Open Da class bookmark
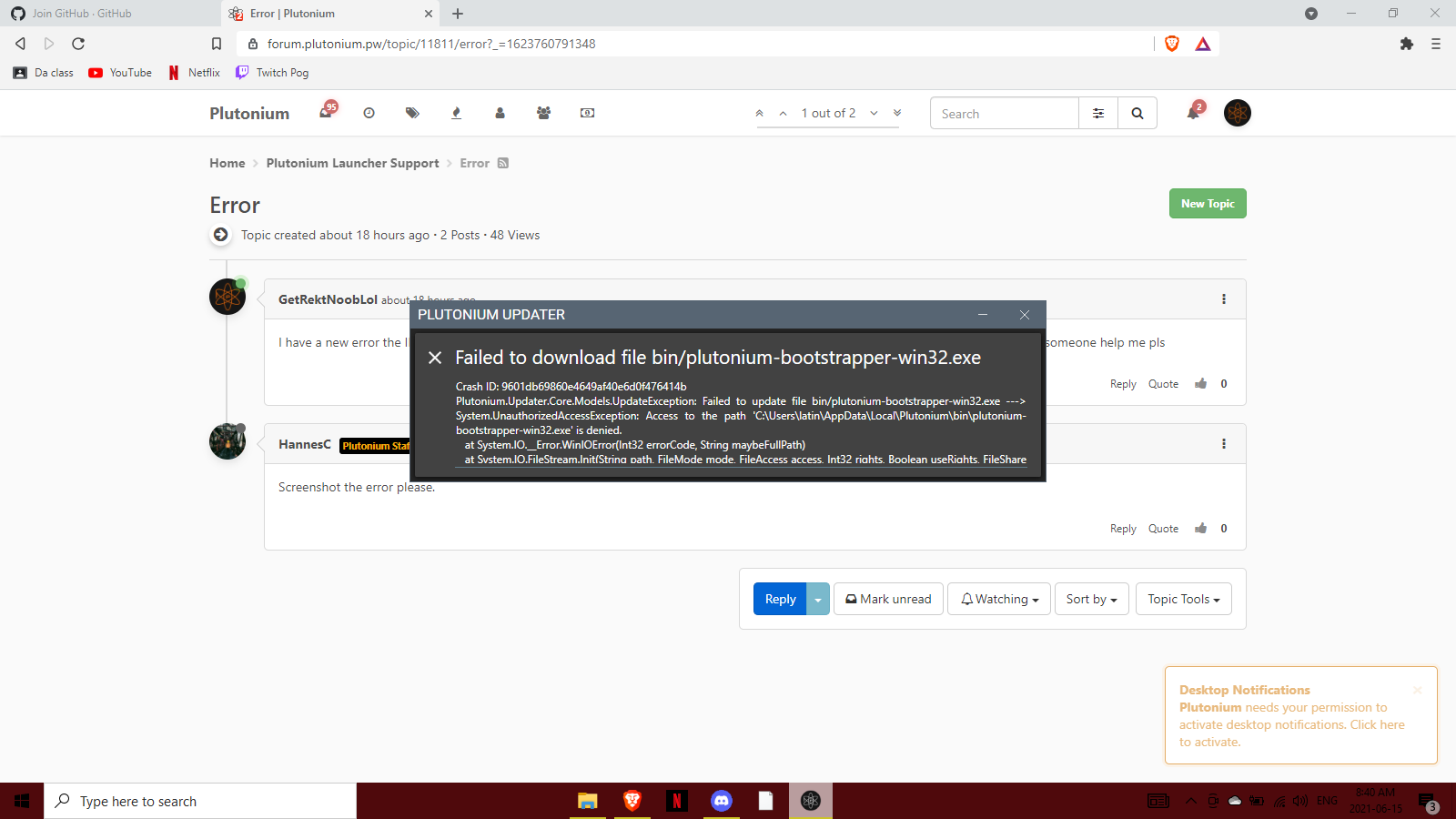 tap(44, 73)
